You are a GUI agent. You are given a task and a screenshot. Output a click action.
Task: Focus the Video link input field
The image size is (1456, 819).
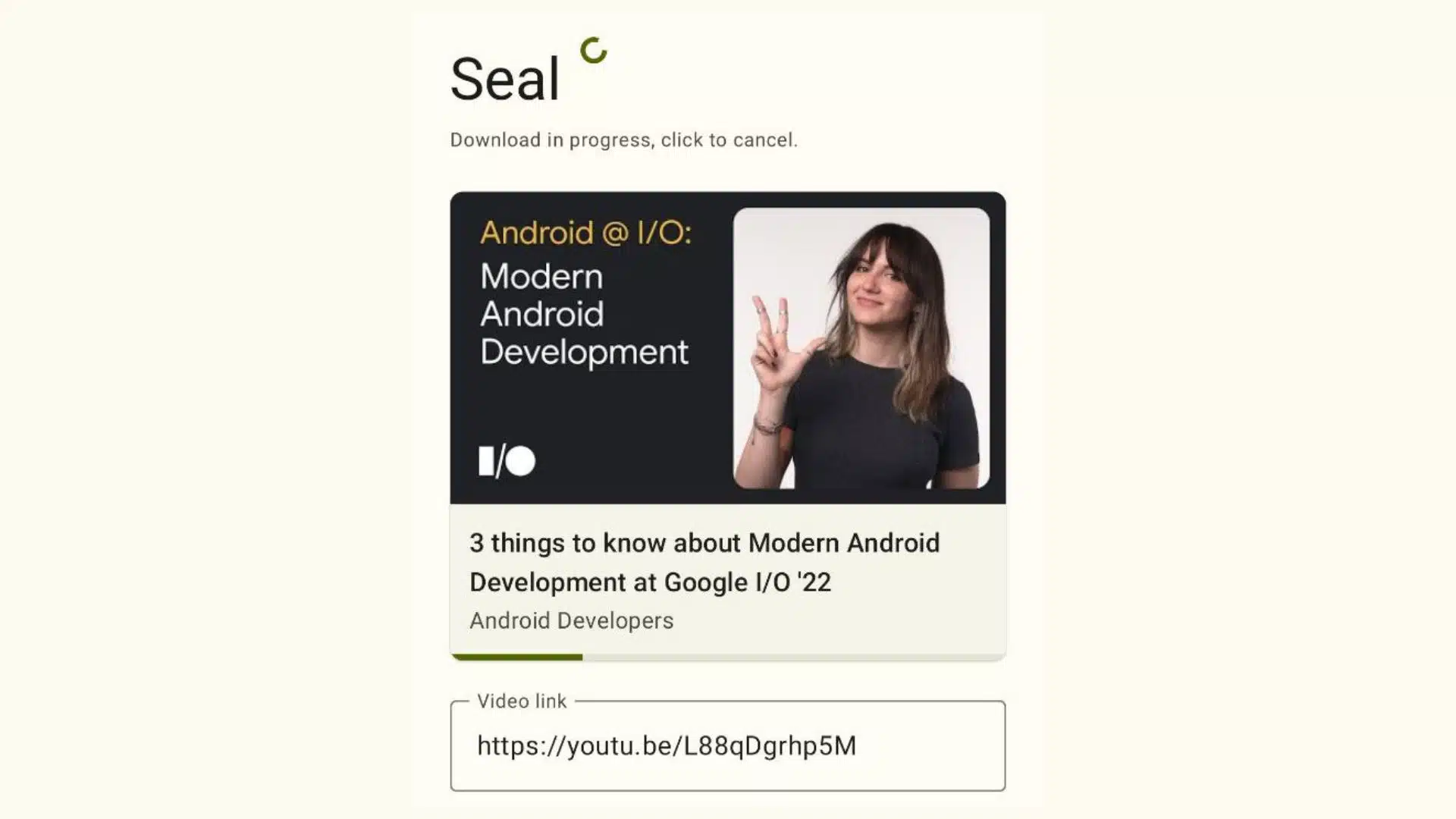click(x=728, y=746)
